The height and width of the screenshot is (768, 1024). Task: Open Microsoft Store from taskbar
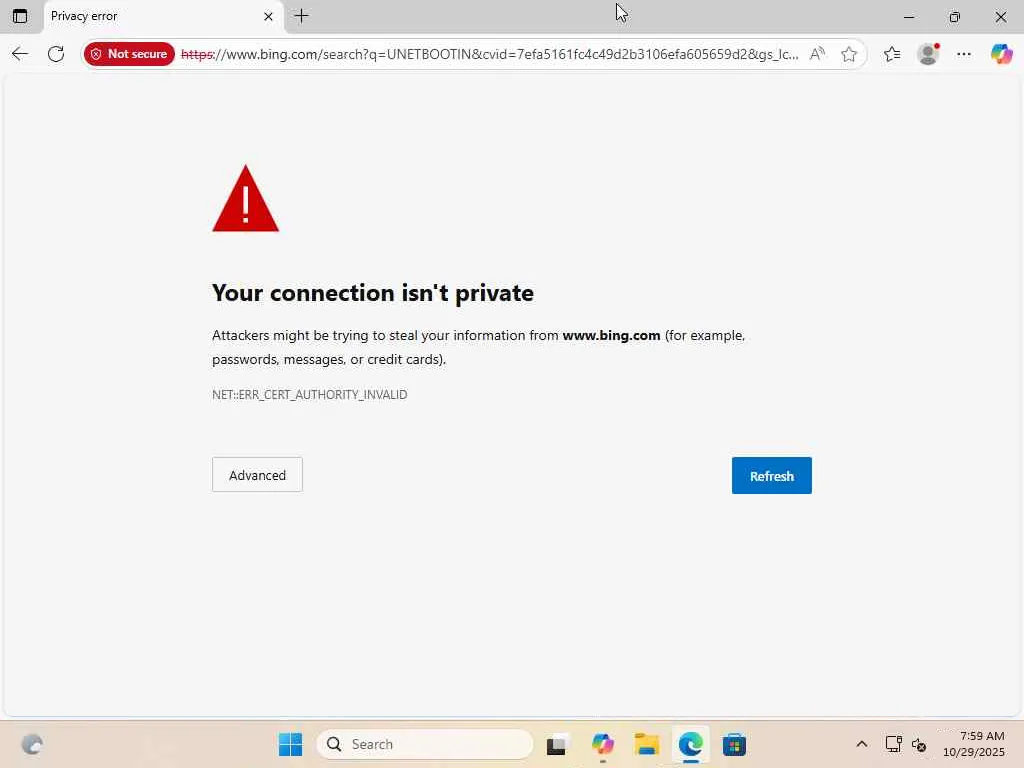click(x=734, y=744)
